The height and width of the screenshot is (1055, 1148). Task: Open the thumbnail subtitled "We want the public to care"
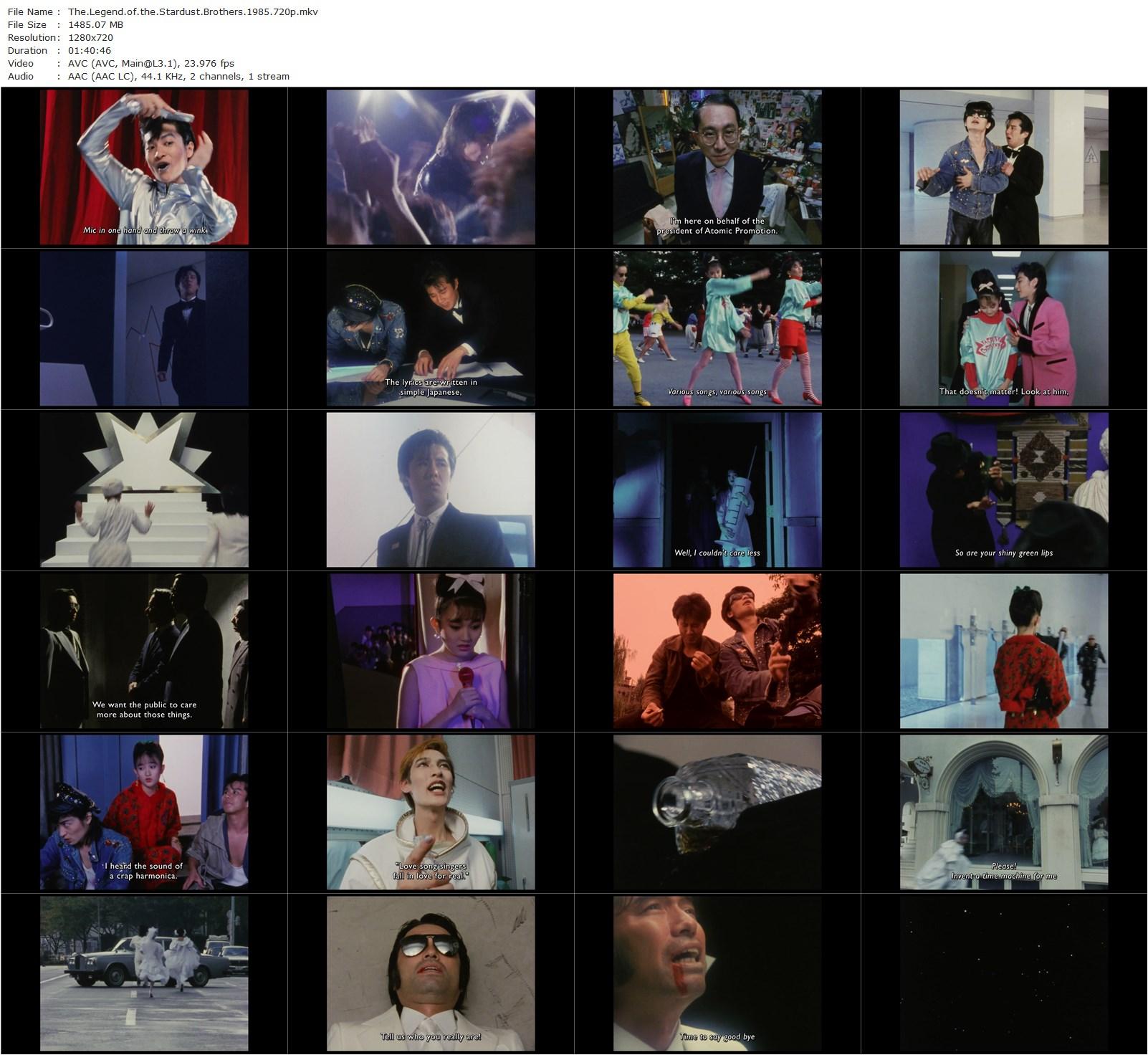point(144,651)
